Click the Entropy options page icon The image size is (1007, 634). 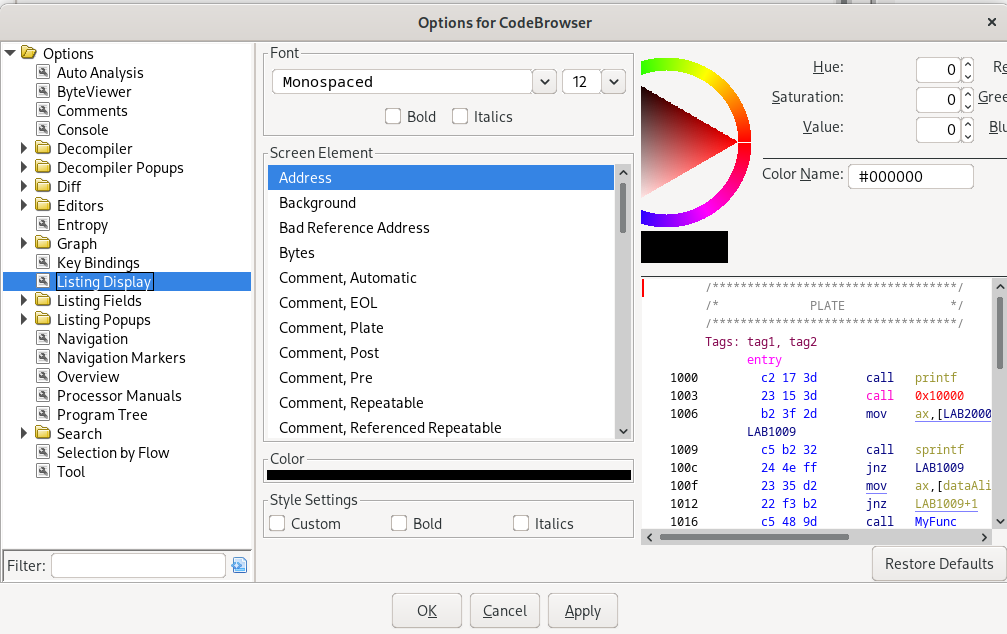click(x=43, y=224)
